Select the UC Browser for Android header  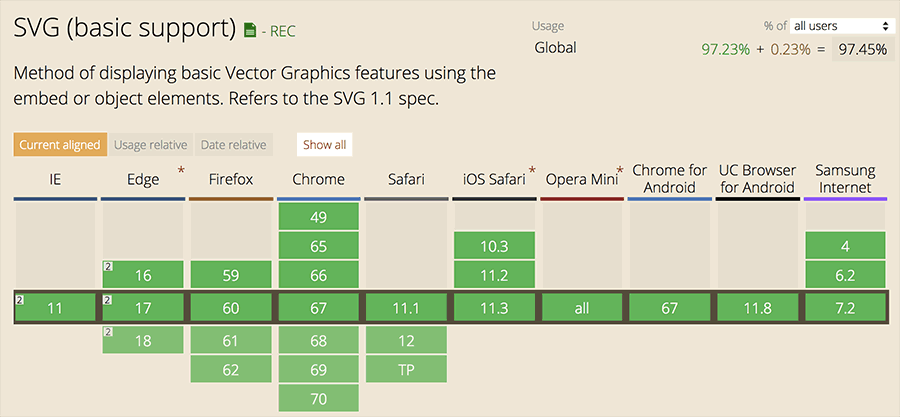pos(758,180)
